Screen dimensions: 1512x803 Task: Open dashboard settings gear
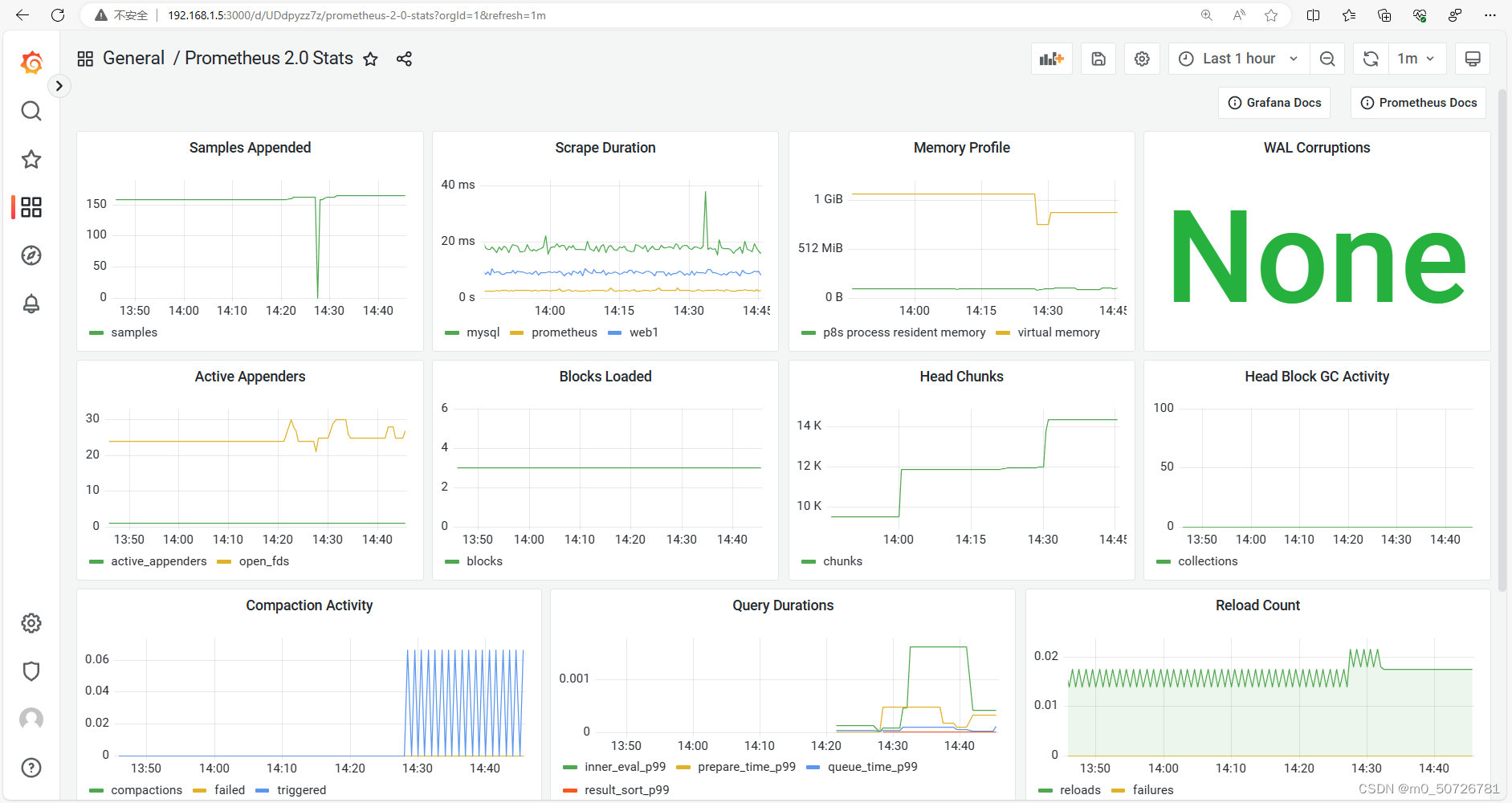[x=1142, y=59]
